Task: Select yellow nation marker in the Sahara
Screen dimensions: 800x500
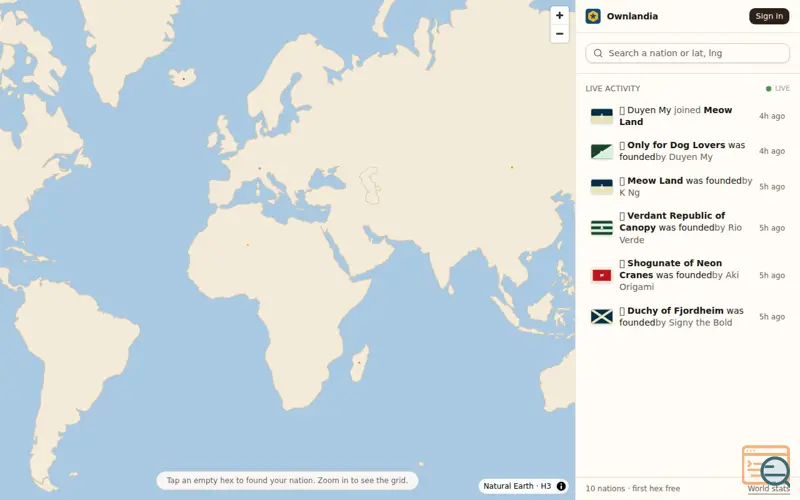Action: 248,245
